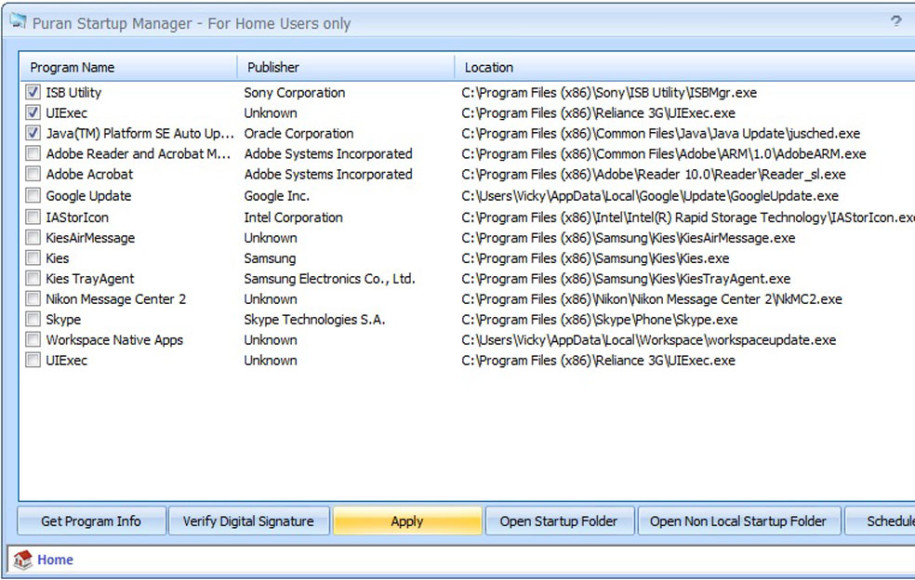Sort by the Publisher column header
The height and width of the screenshot is (580, 915).
click(346, 67)
